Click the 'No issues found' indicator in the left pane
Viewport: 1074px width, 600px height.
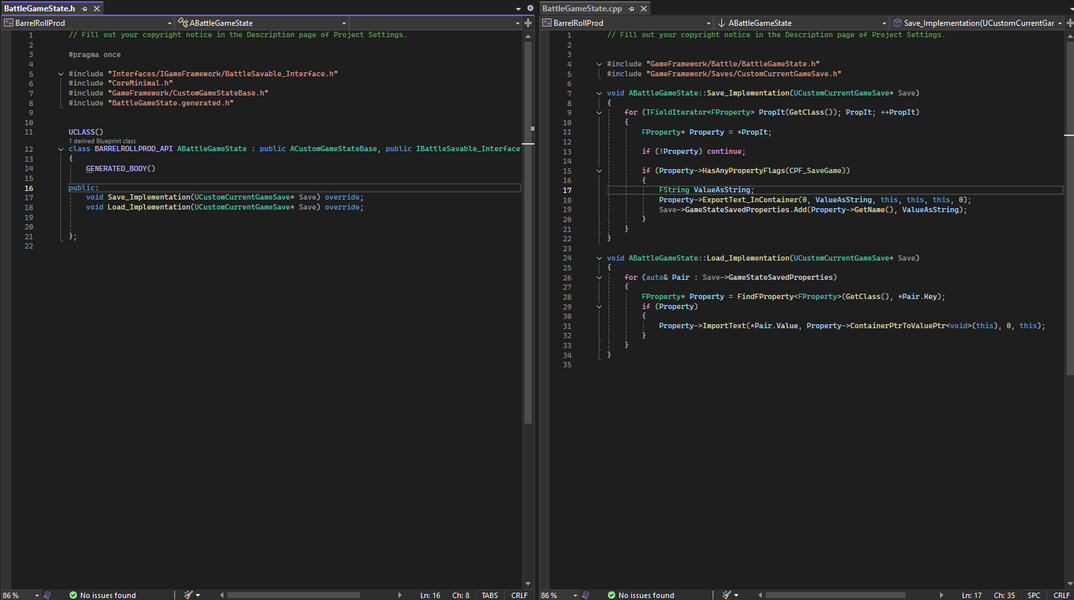(102, 595)
